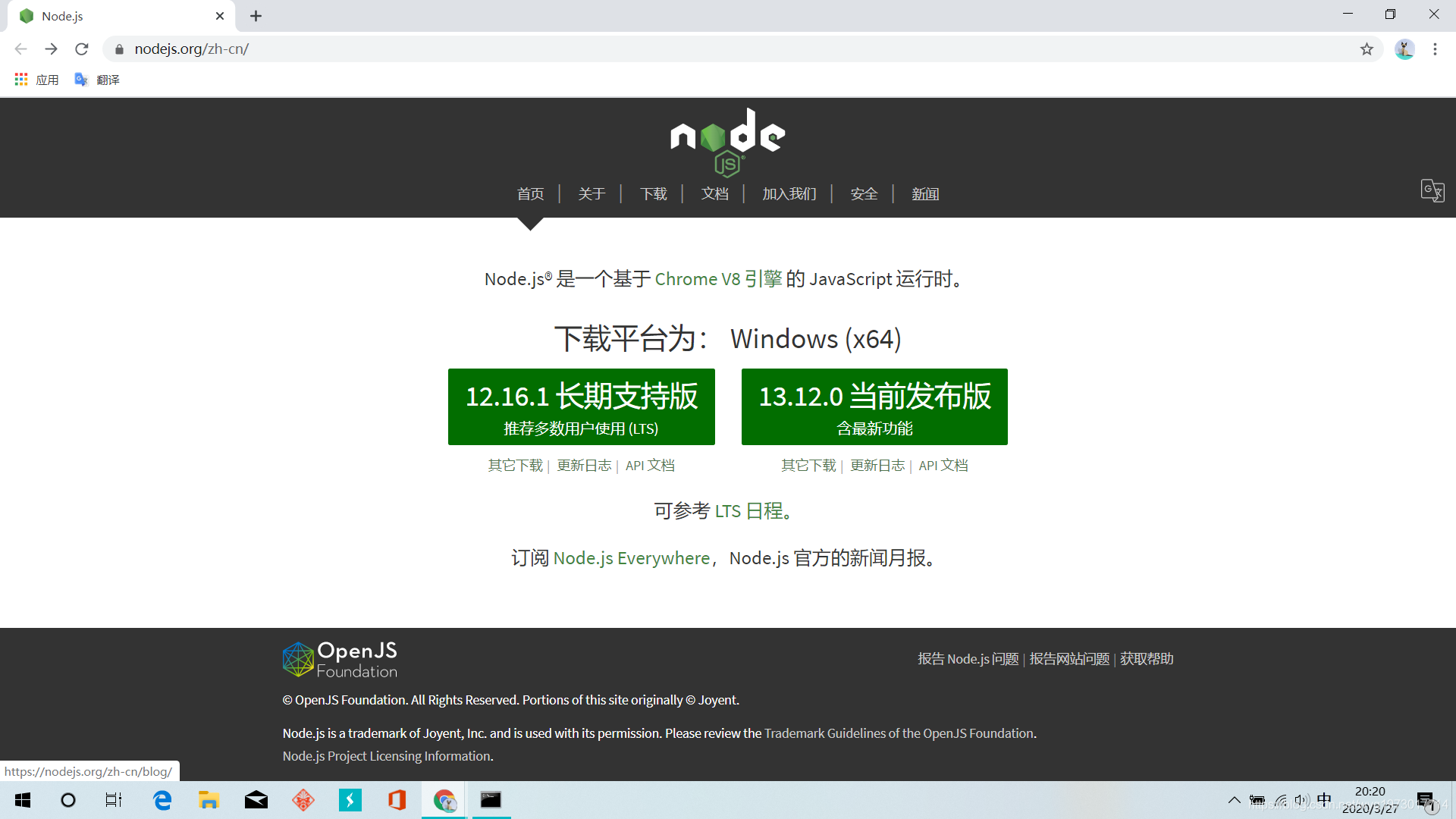The height and width of the screenshot is (819, 1456).
Task: Click 报告 Node.js 问题 footer link
Action: click(968, 659)
